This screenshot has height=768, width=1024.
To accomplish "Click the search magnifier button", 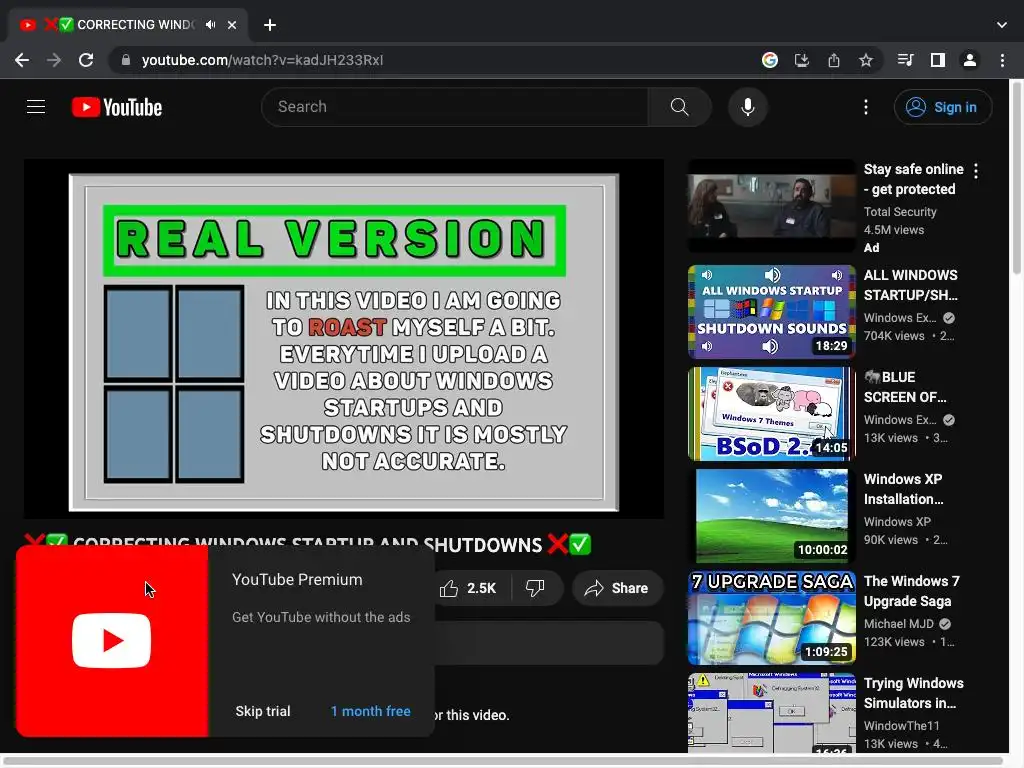I will pyautogui.click(x=679, y=107).
